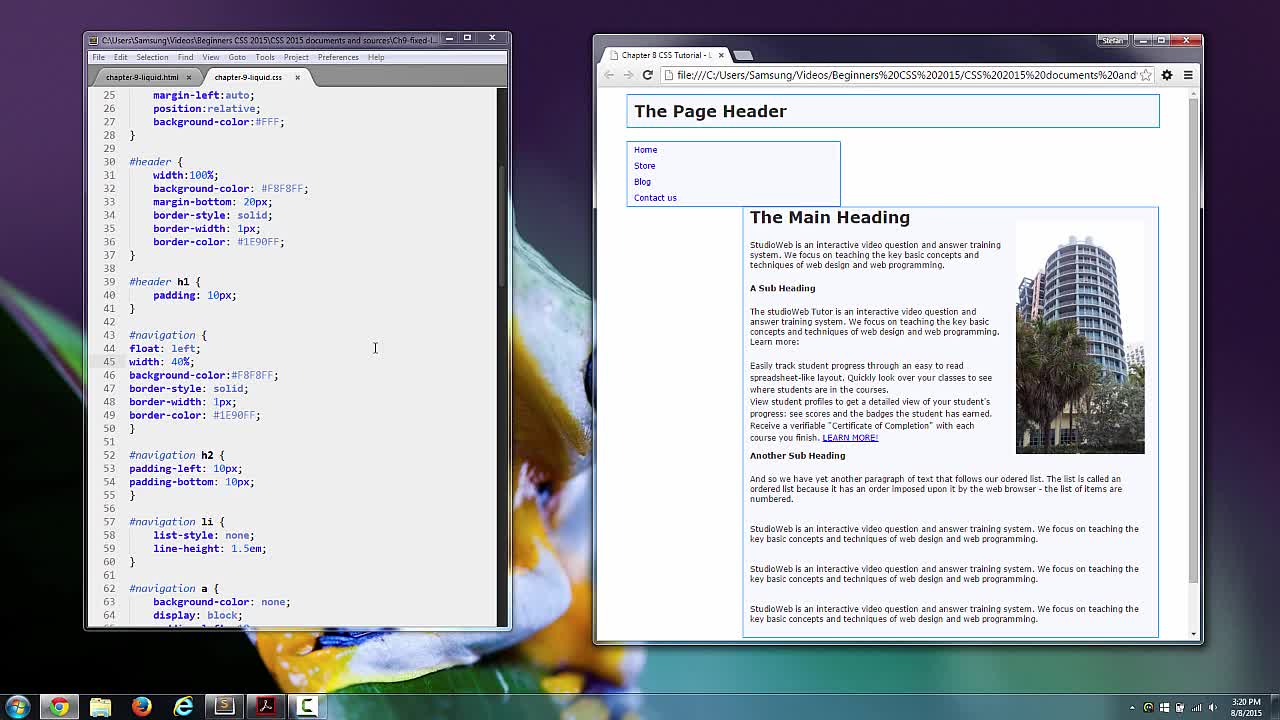
Task: Click the 'float: left;' declaration
Action: pos(164,349)
